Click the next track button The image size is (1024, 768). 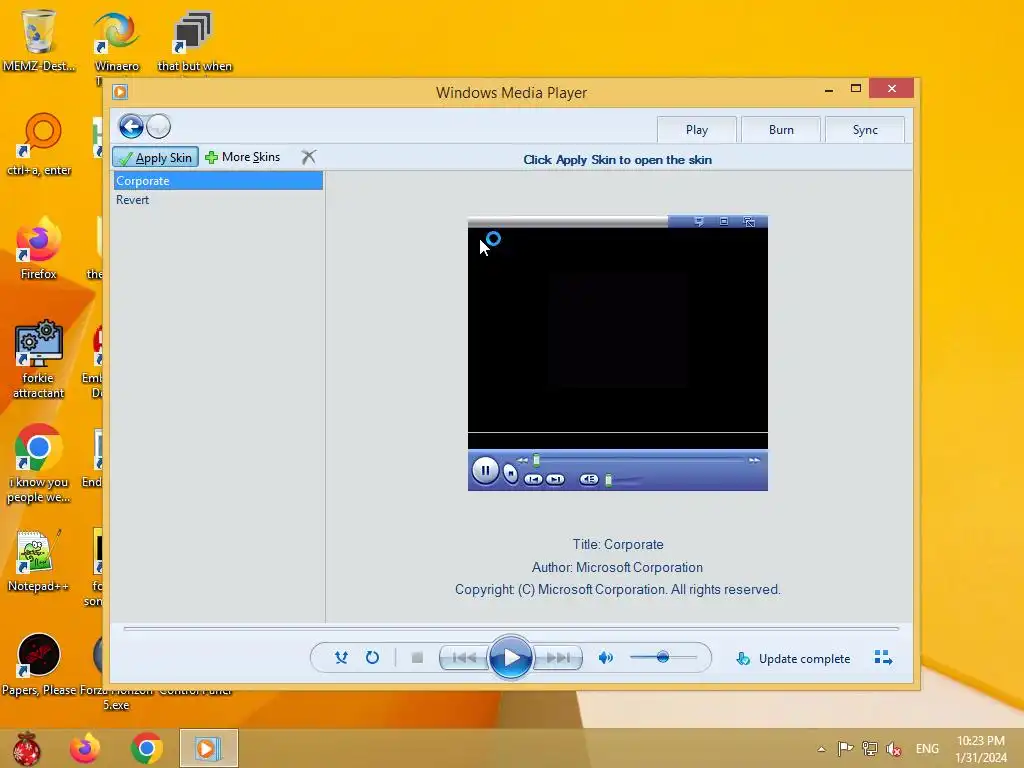click(x=558, y=658)
